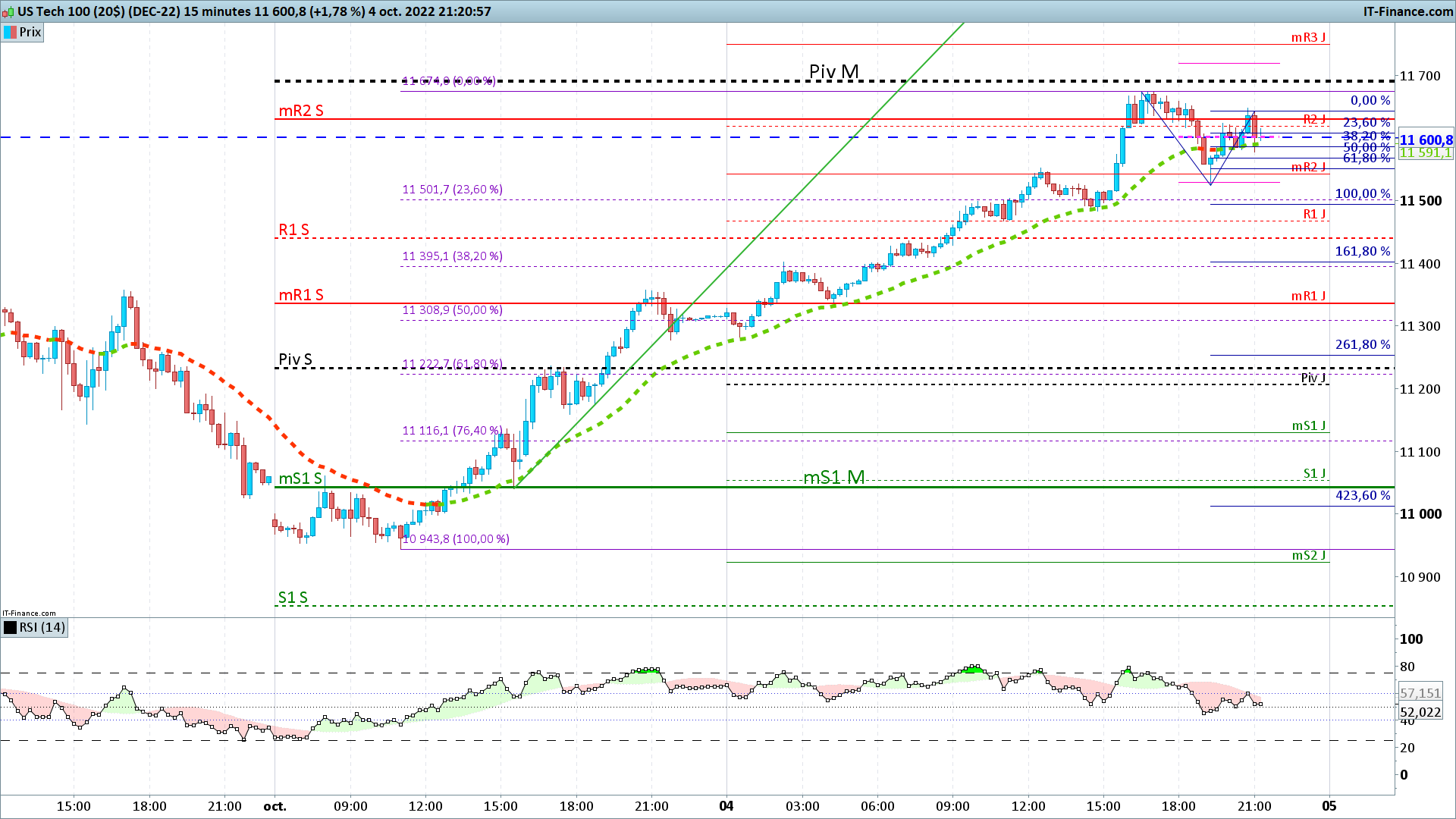
Task: Click the small IT-Finance.com watermark above RSI
Action: point(29,613)
